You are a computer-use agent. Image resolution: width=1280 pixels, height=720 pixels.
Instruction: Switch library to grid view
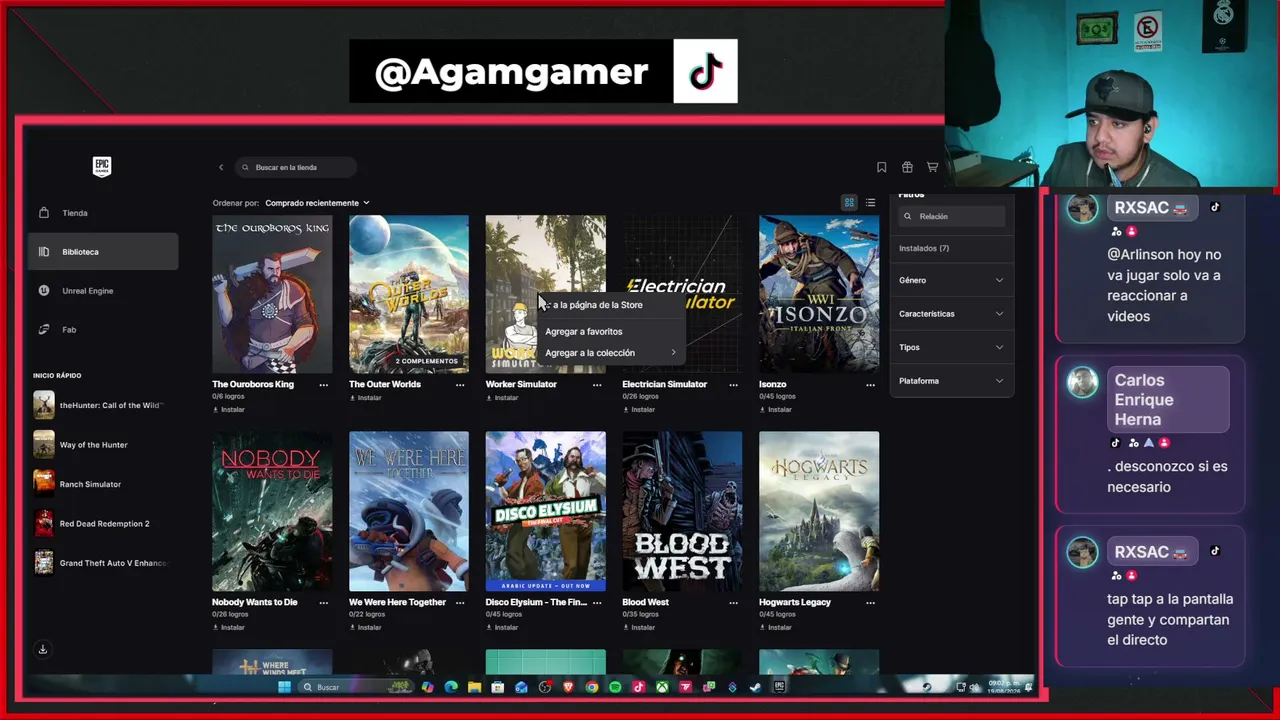point(849,203)
